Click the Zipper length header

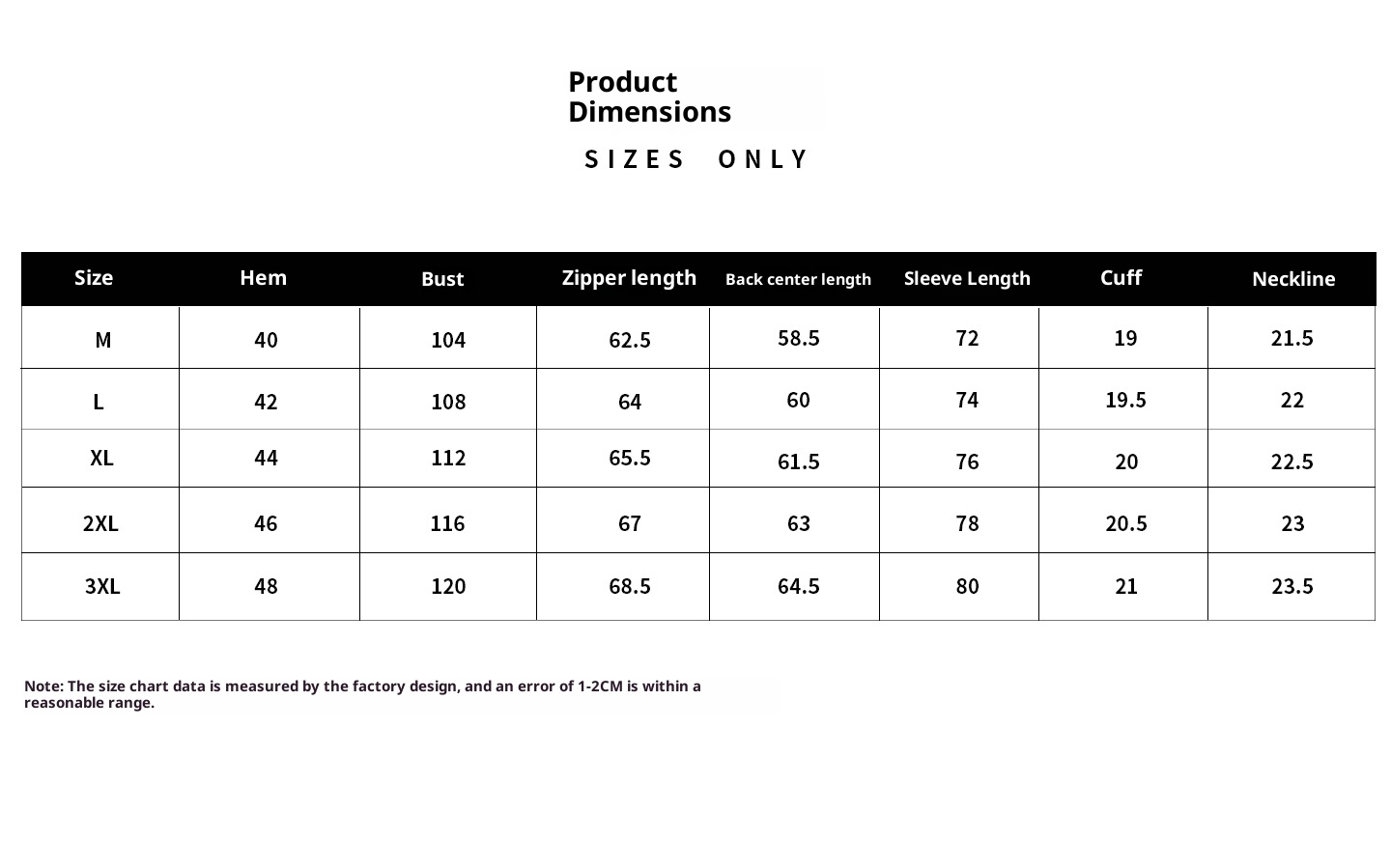[x=629, y=278]
